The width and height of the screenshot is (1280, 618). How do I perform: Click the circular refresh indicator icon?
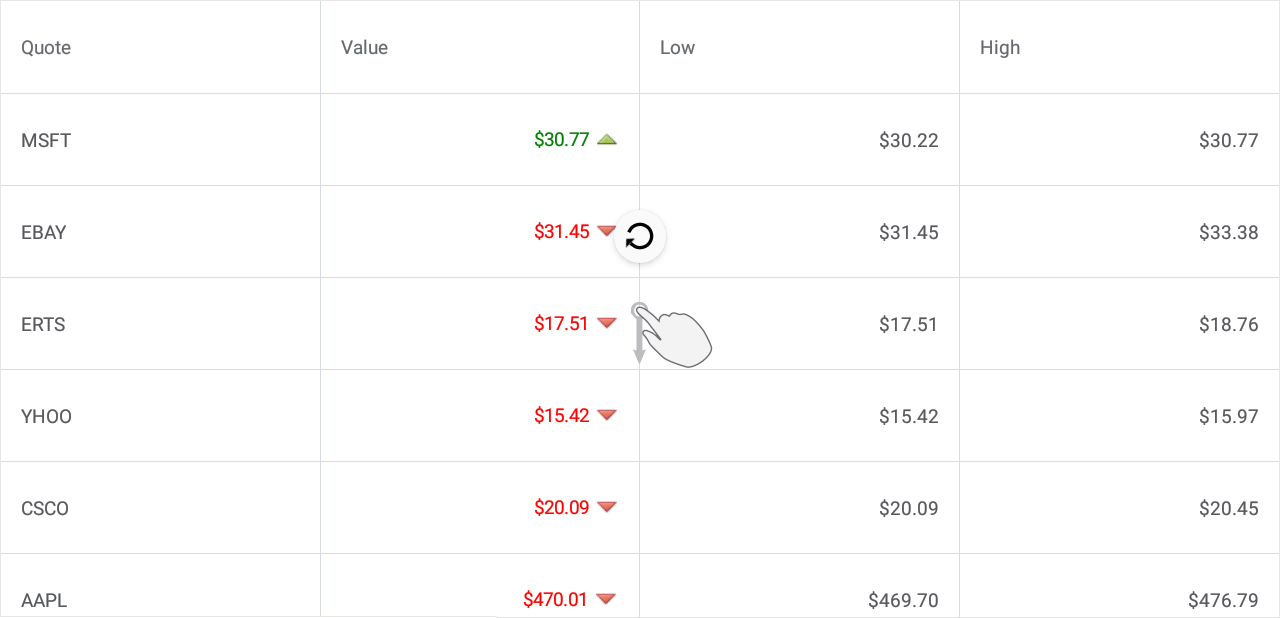640,237
